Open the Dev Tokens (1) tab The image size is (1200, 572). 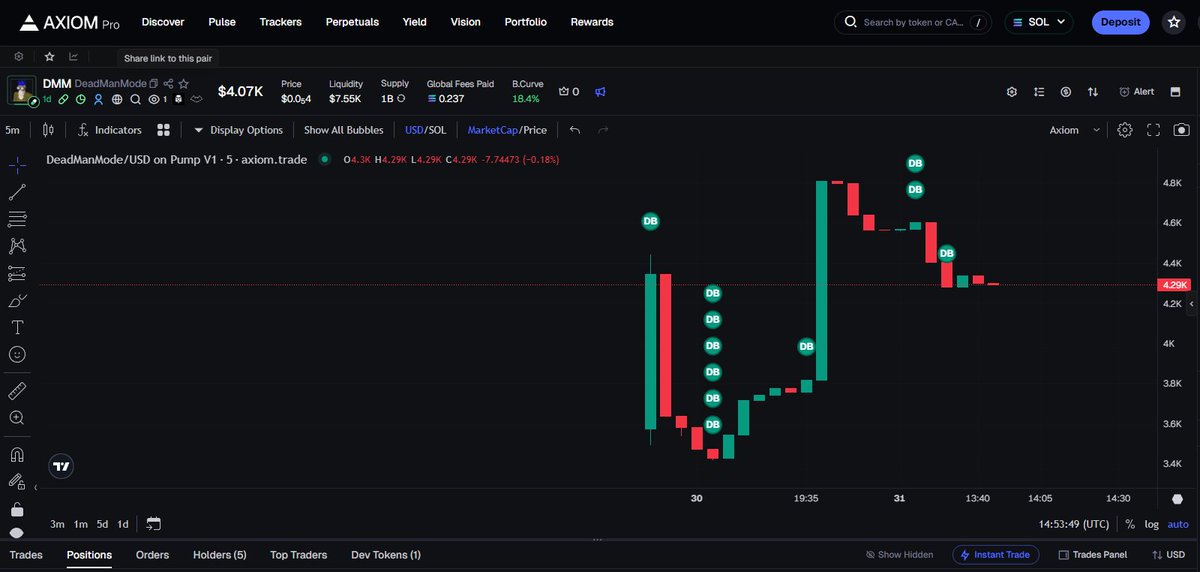pos(386,554)
